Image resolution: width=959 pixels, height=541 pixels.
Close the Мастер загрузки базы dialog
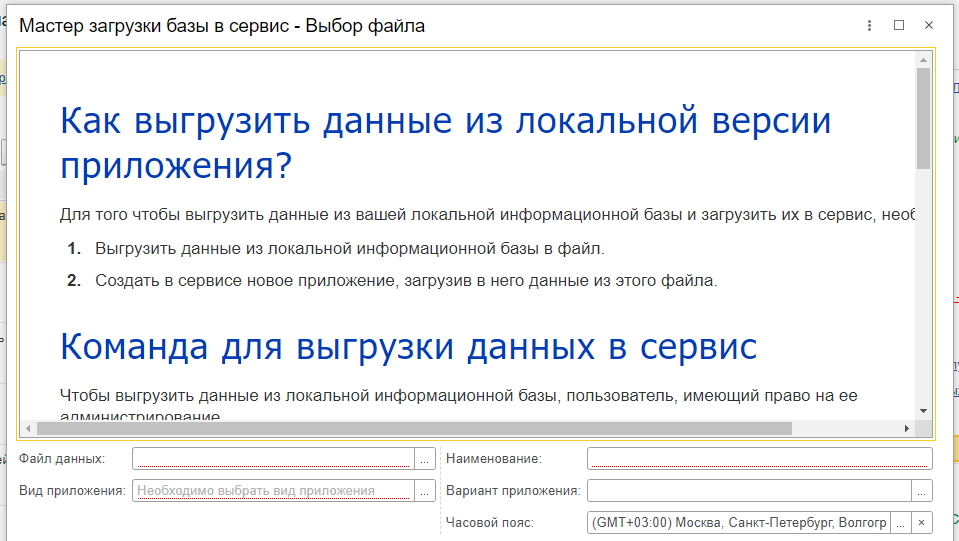[x=929, y=26]
